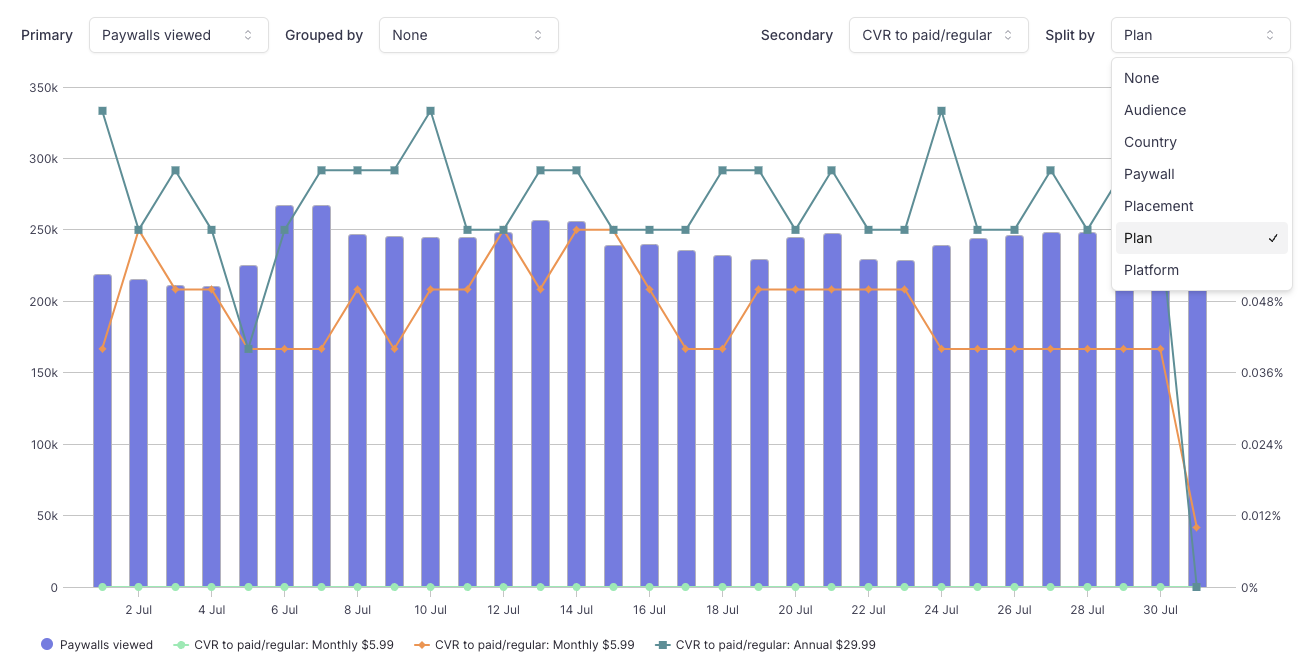Screen dimensions: 1312x669
Task: Click the bar for 24 Jul
Action: click(x=941, y=416)
